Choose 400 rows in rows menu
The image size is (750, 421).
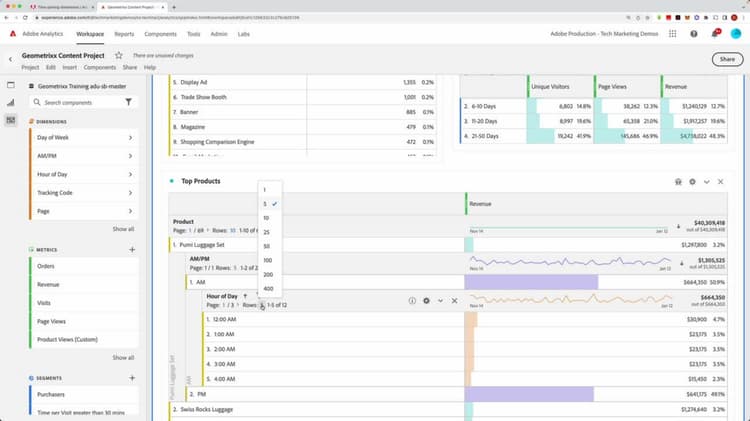click(x=270, y=288)
